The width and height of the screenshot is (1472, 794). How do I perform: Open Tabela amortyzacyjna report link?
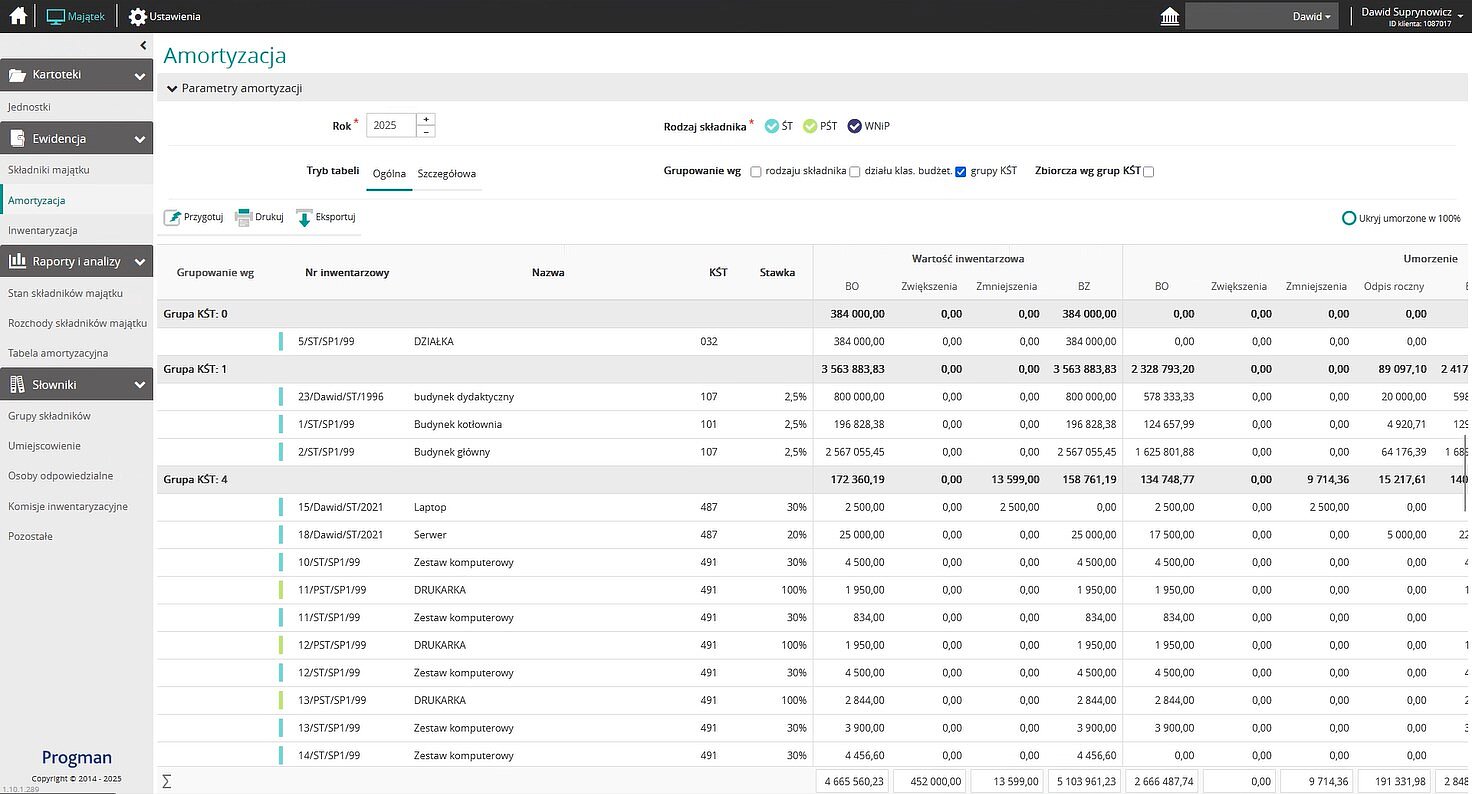[x=58, y=353]
